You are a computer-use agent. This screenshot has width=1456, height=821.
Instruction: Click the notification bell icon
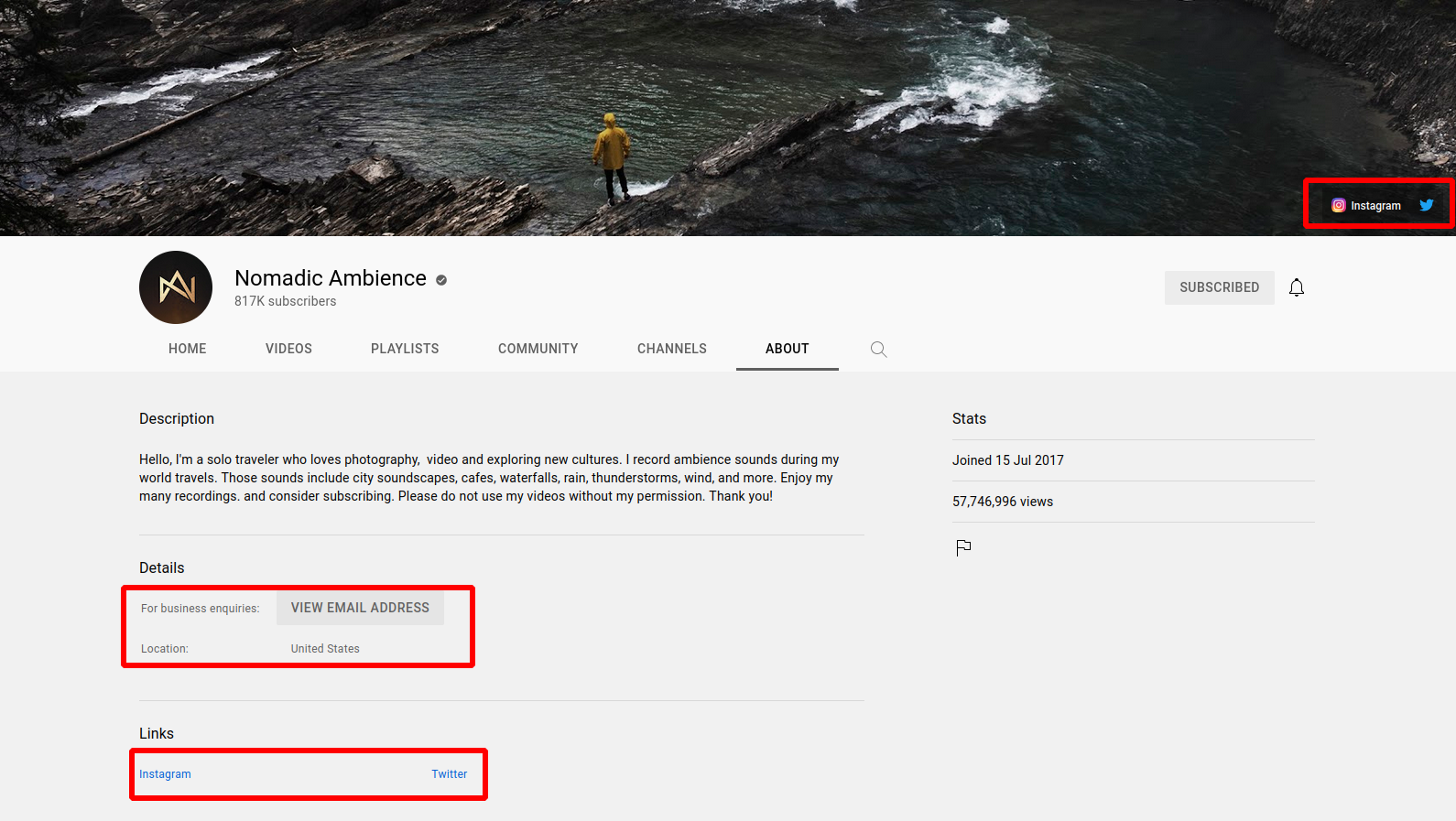pos(1297,287)
